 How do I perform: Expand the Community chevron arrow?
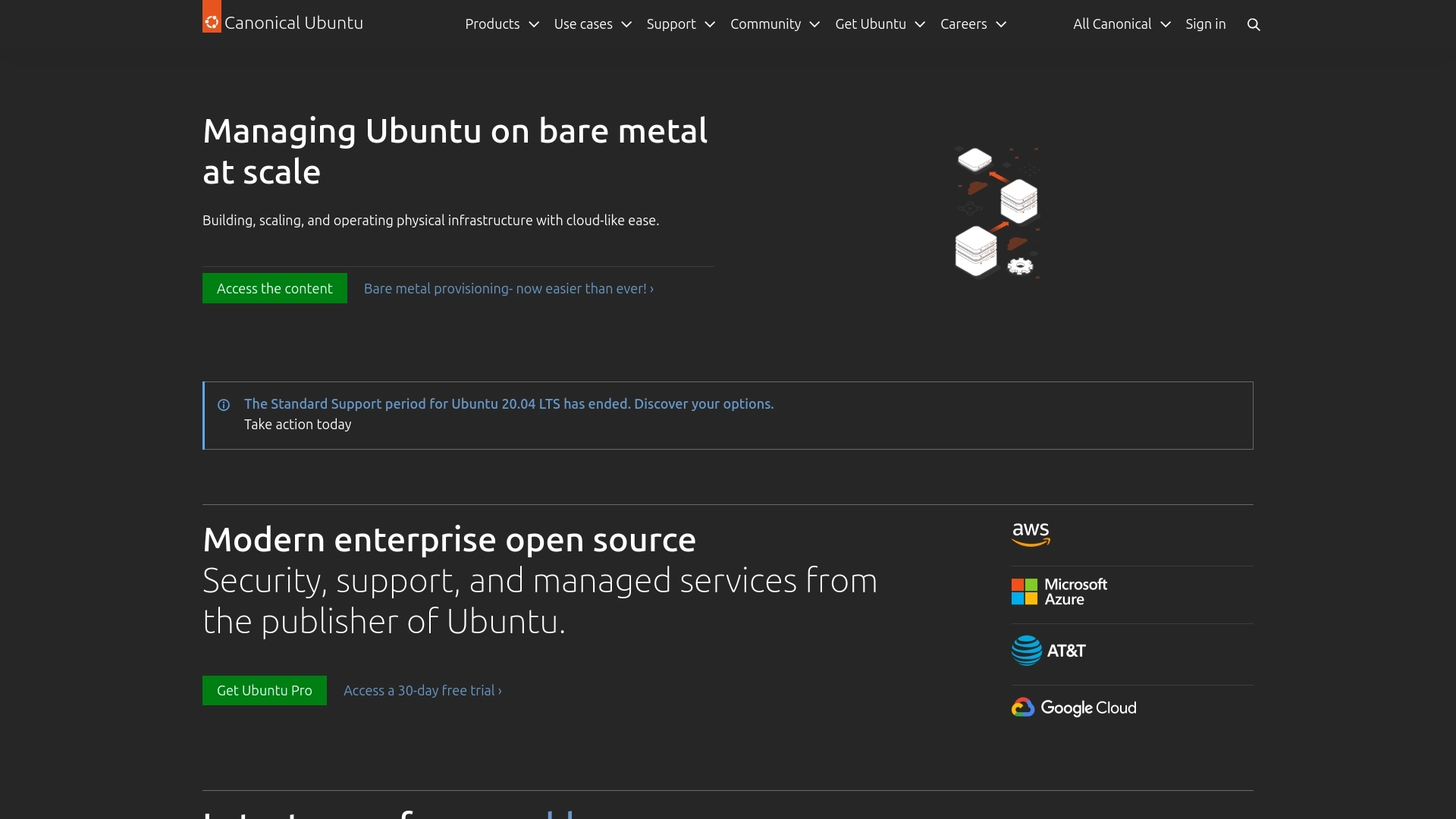(814, 24)
